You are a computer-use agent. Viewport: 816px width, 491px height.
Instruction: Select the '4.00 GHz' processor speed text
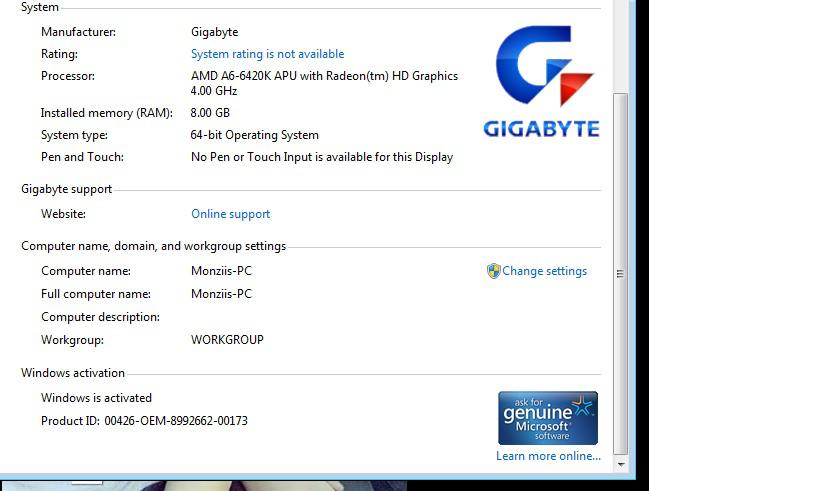[x=214, y=91]
